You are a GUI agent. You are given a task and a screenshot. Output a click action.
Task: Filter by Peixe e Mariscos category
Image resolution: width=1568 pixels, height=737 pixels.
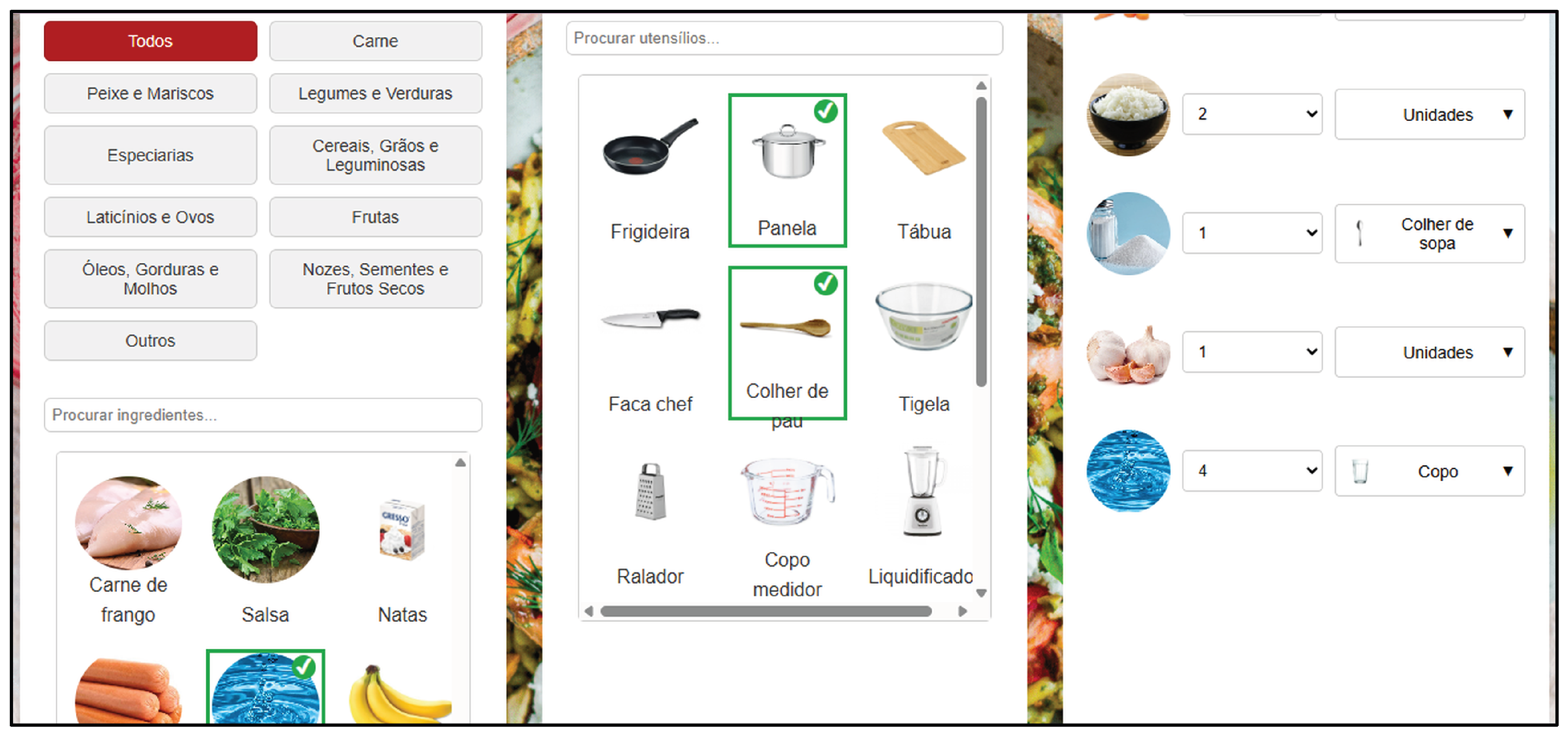(x=150, y=93)
